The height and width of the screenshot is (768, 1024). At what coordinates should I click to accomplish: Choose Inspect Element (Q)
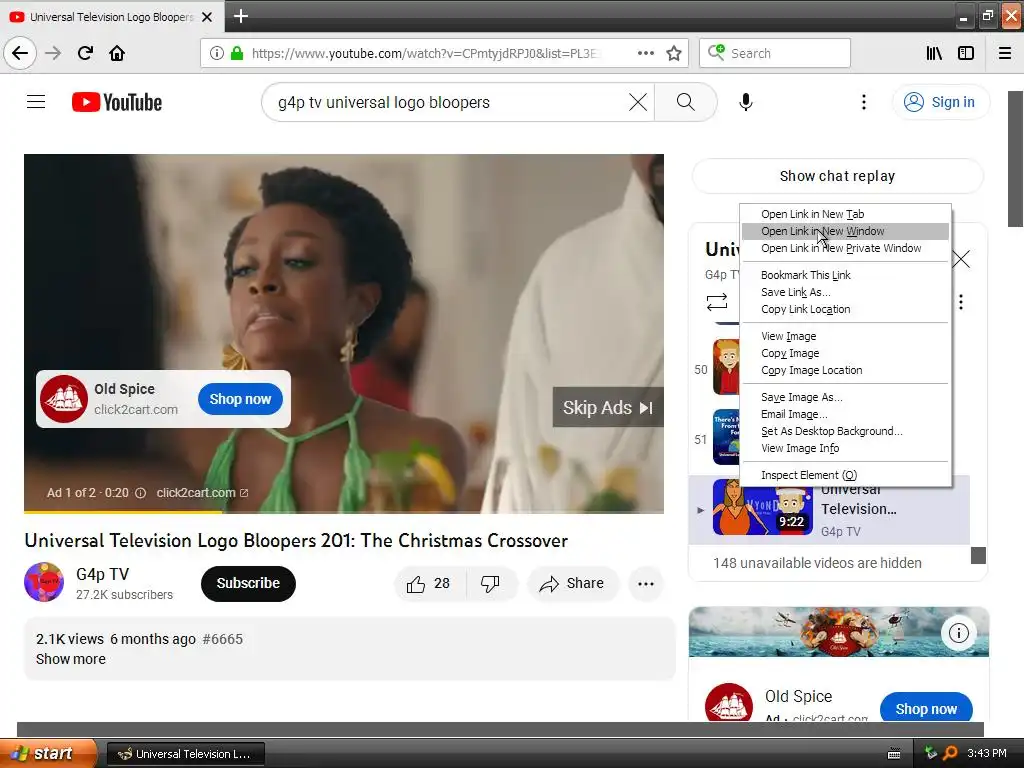(x=845, y=475)
